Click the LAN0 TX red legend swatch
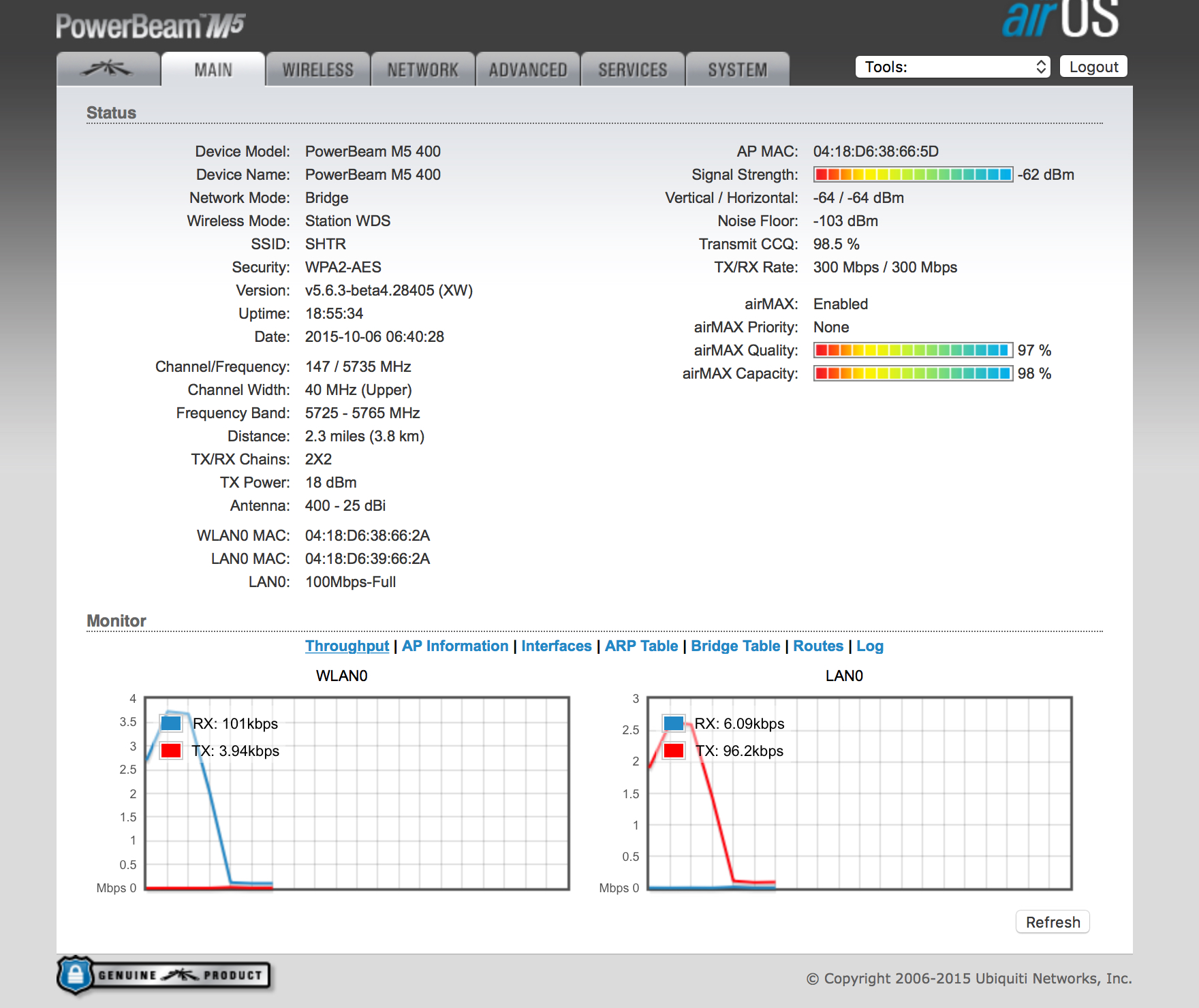 [674, 751]
